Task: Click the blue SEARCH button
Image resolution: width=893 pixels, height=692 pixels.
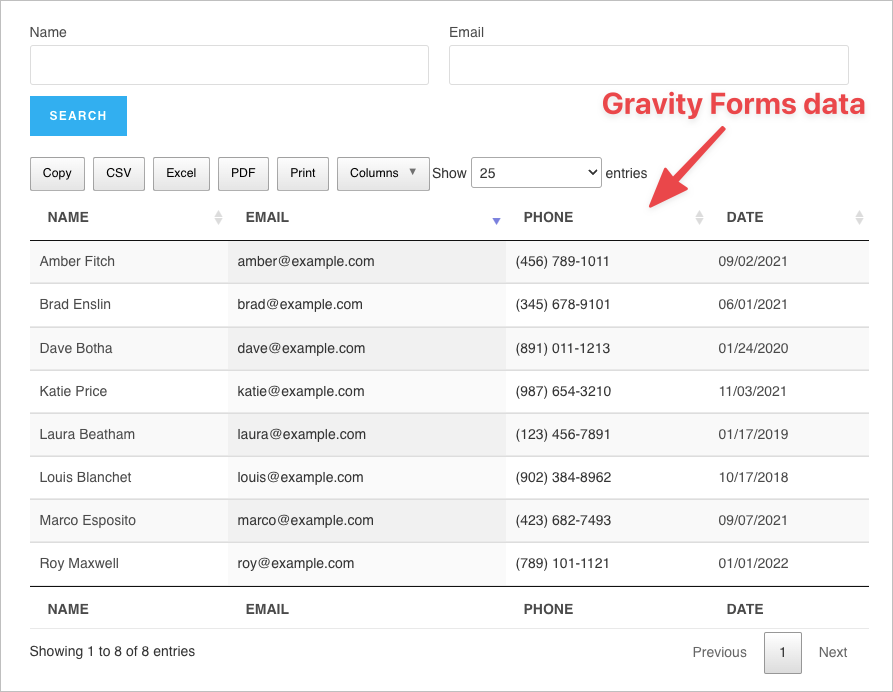Action: (x=78, y=116)
